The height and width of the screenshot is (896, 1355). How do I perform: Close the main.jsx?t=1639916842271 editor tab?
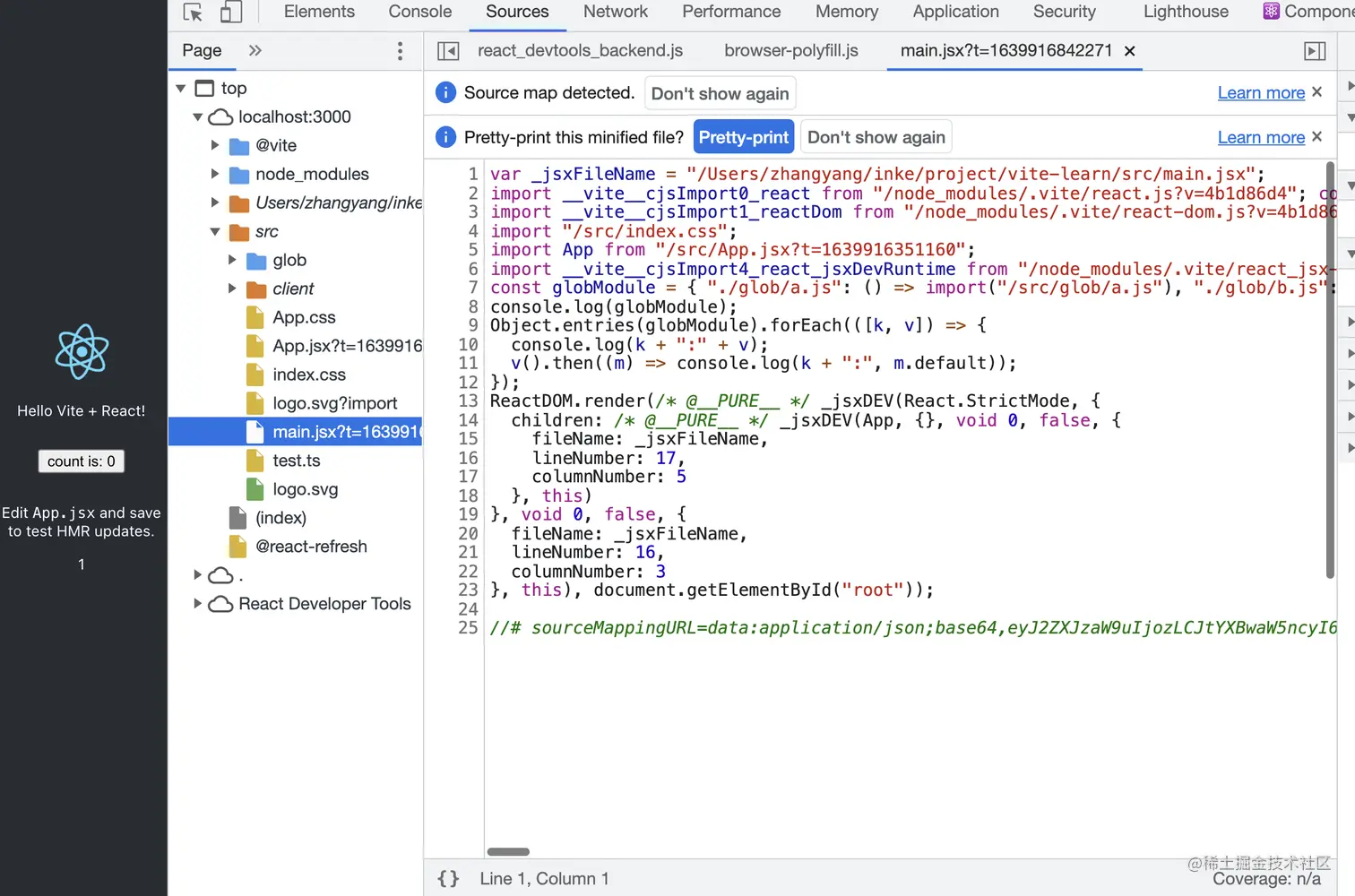pyautogui.click(x=1130, y=51)
